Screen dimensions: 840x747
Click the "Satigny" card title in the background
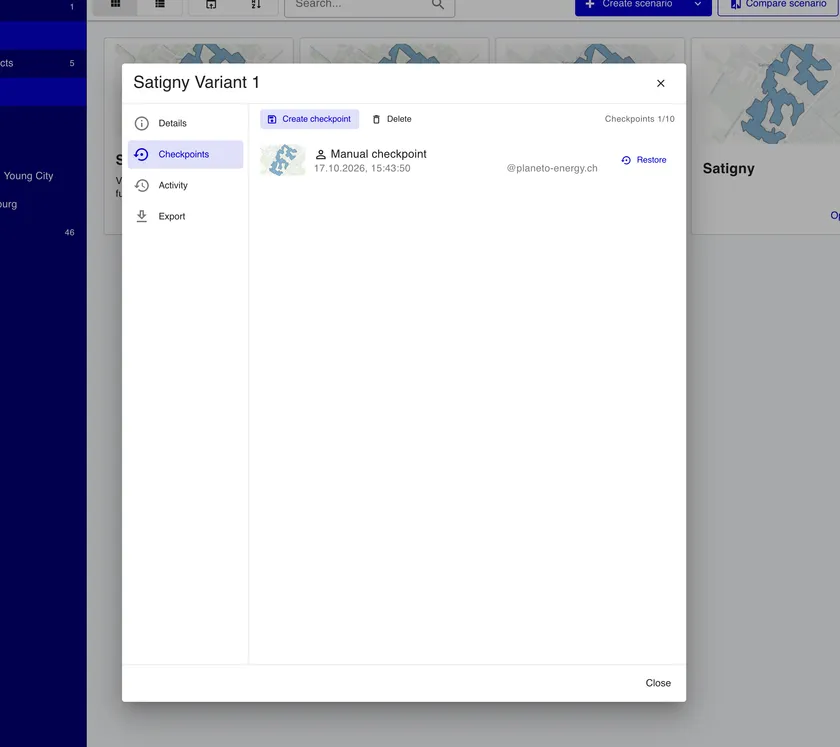729,168
